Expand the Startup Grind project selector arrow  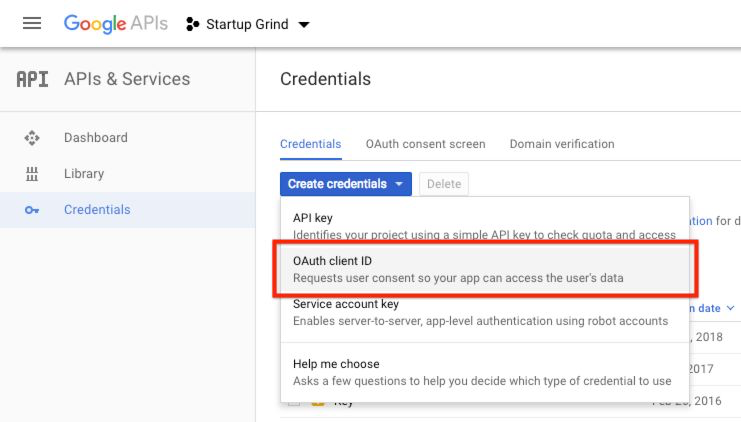[x=304, y=24]
